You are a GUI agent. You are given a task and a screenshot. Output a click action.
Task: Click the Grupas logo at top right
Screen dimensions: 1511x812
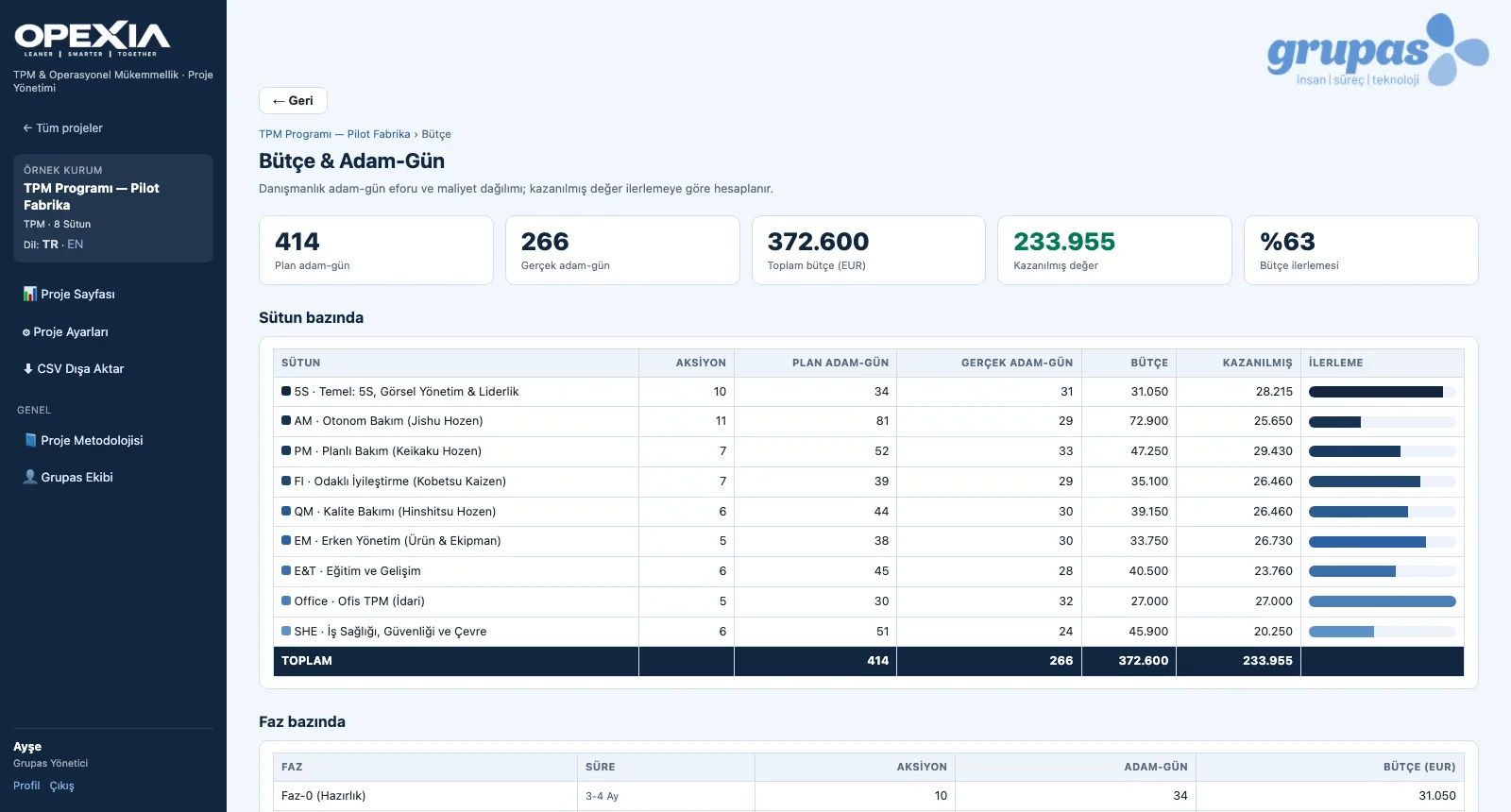1378,50
